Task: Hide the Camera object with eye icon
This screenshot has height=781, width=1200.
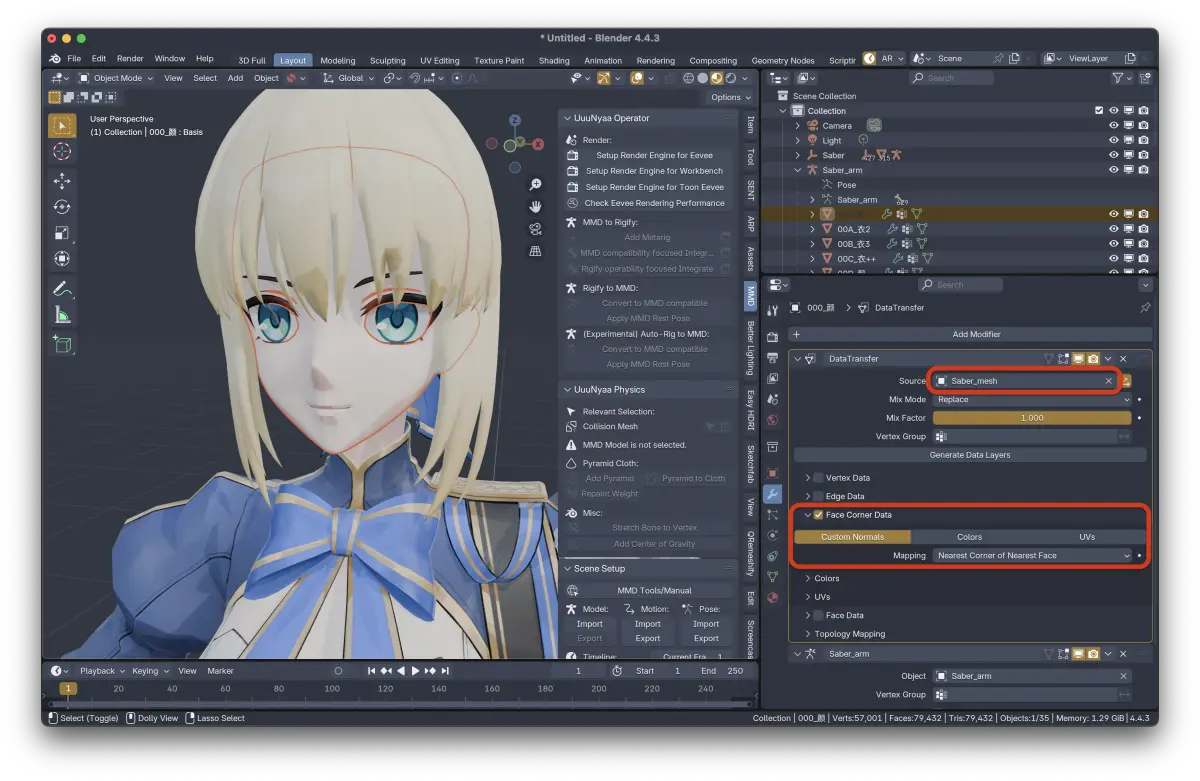Action: [1113, 126]
